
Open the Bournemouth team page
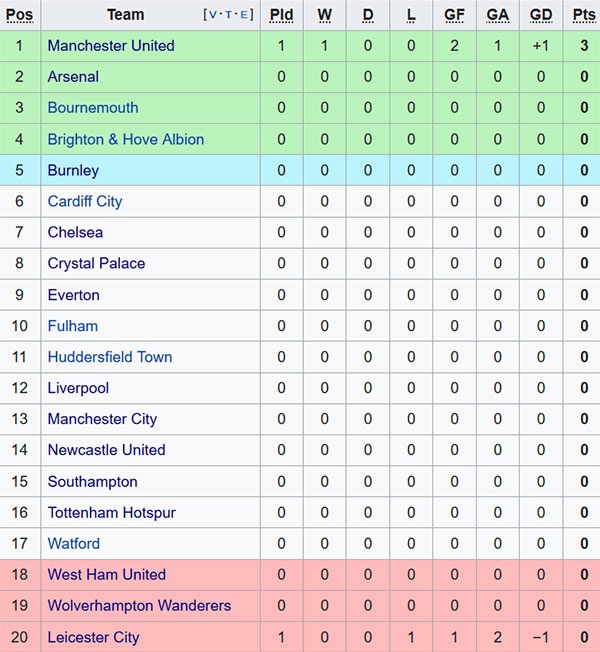(x=93, y=108)
